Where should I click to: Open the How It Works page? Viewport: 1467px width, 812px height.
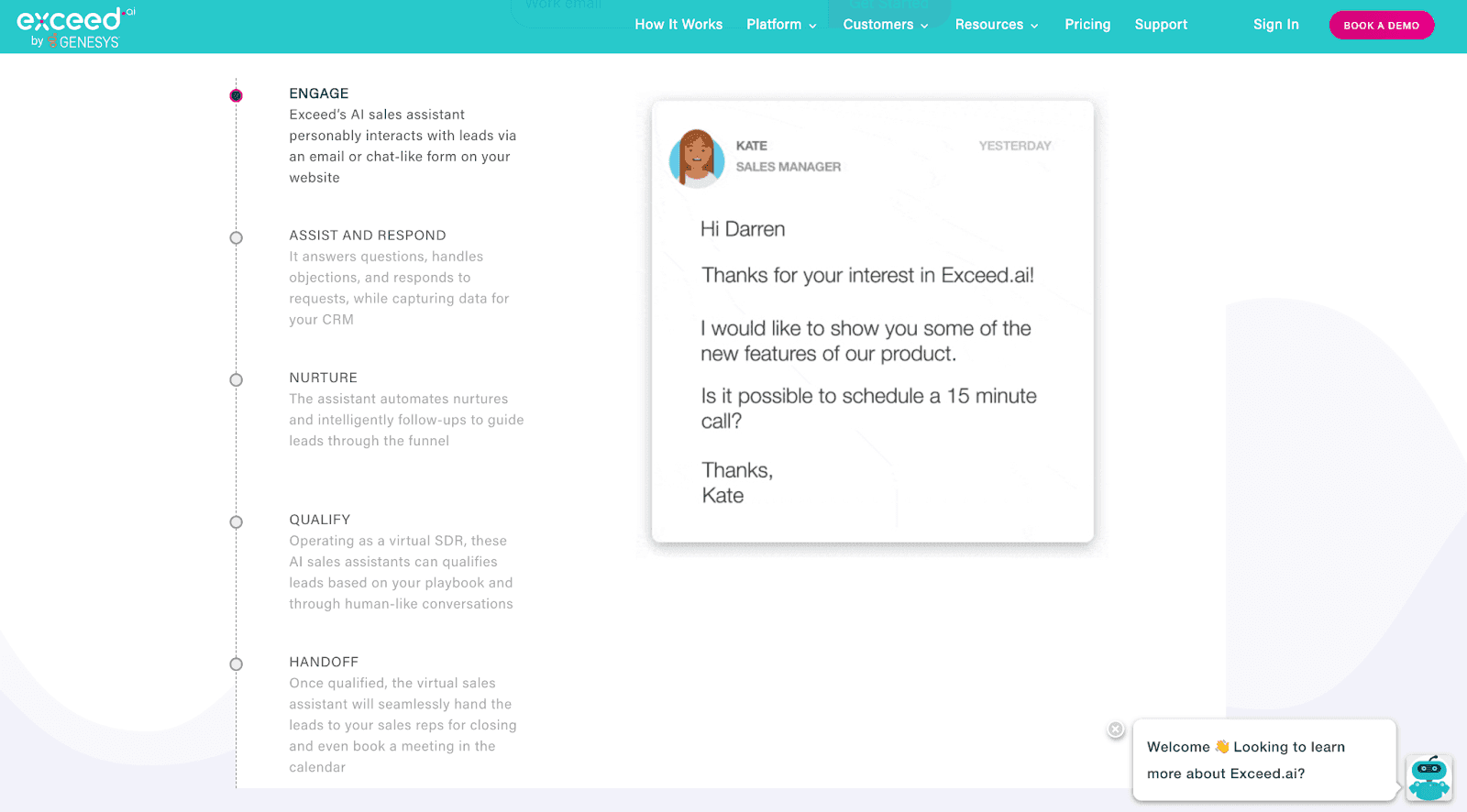point(678,25)
